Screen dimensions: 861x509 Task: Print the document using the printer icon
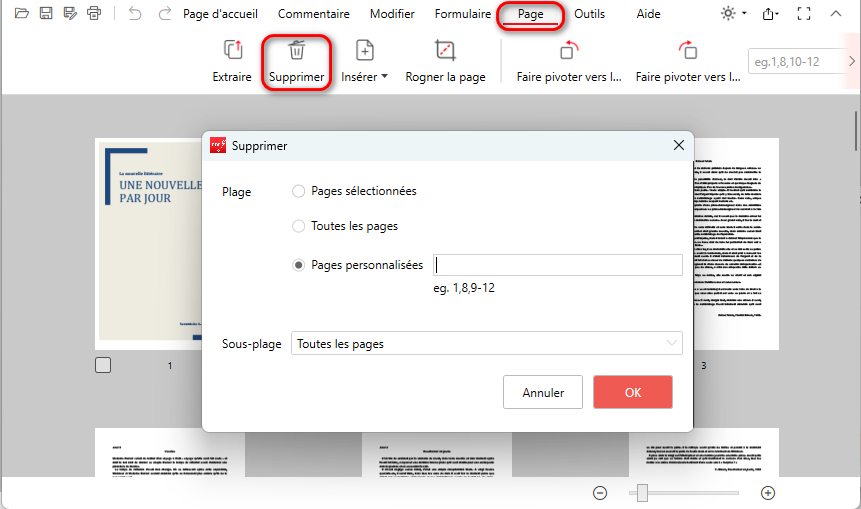click(94, 13)
